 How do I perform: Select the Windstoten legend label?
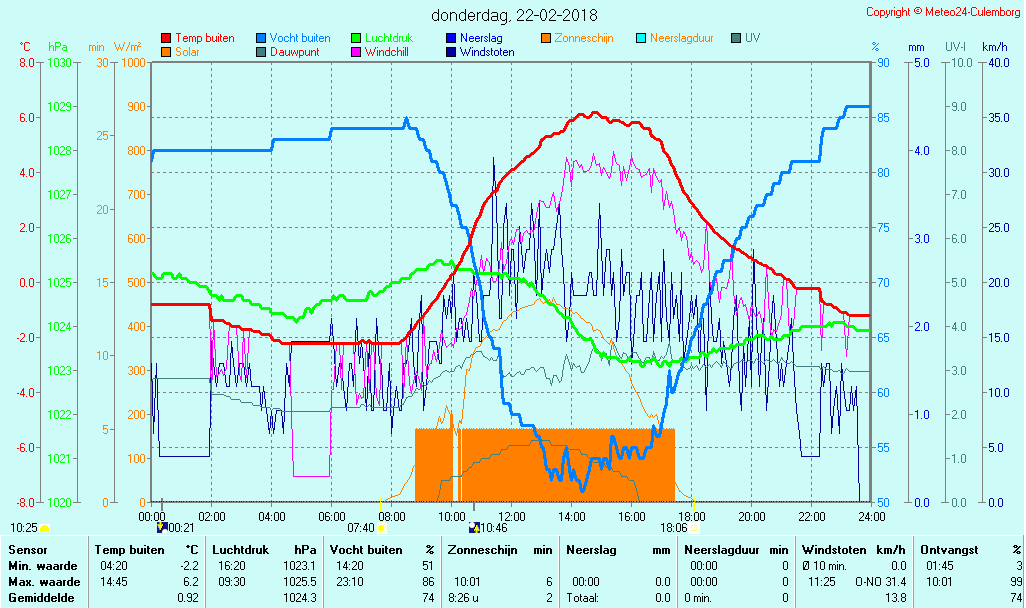click(x=487, y=51)
